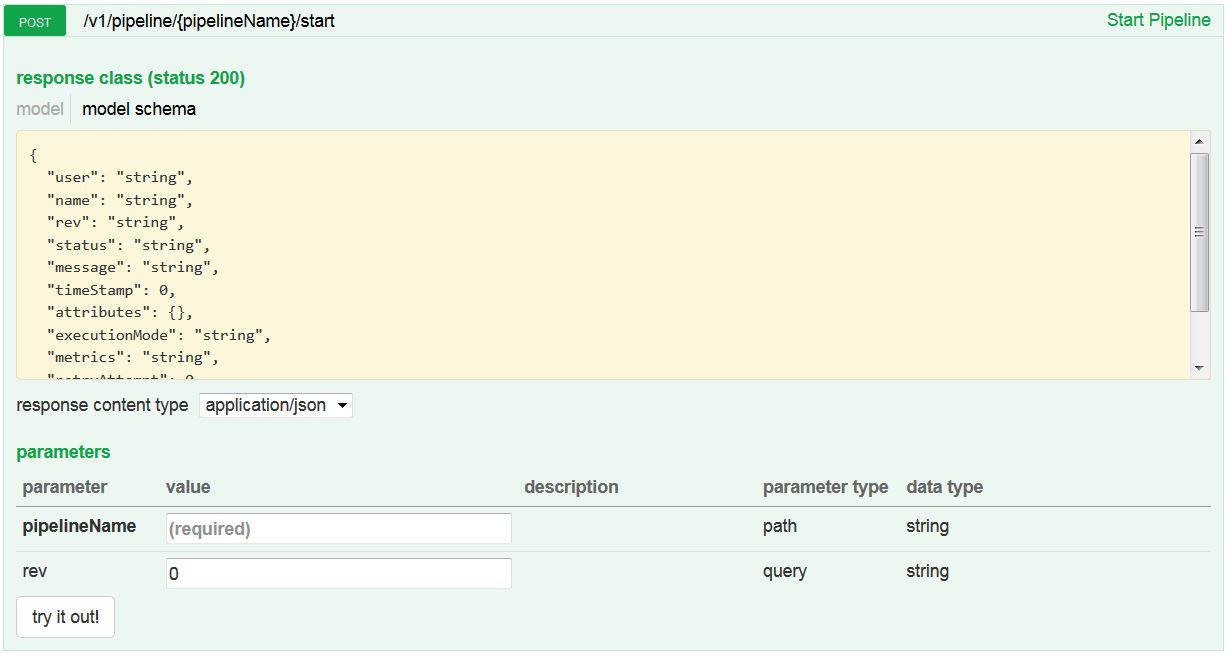The height and width of the screenshot is (655, 1226).
Task: Click the JSON model schema box
Action: click(x=600, y=255)
